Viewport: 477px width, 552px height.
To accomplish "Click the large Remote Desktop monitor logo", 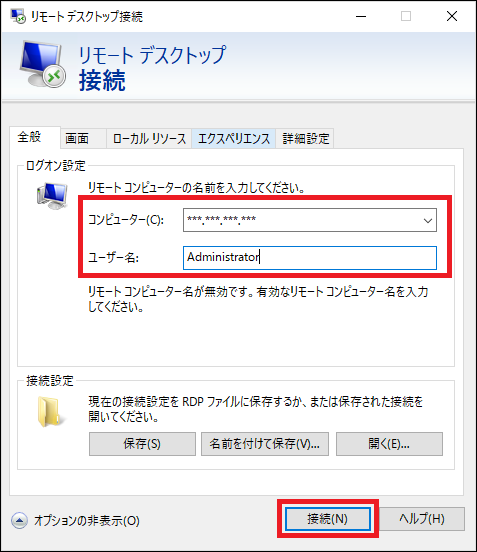I will coord(43,64).
